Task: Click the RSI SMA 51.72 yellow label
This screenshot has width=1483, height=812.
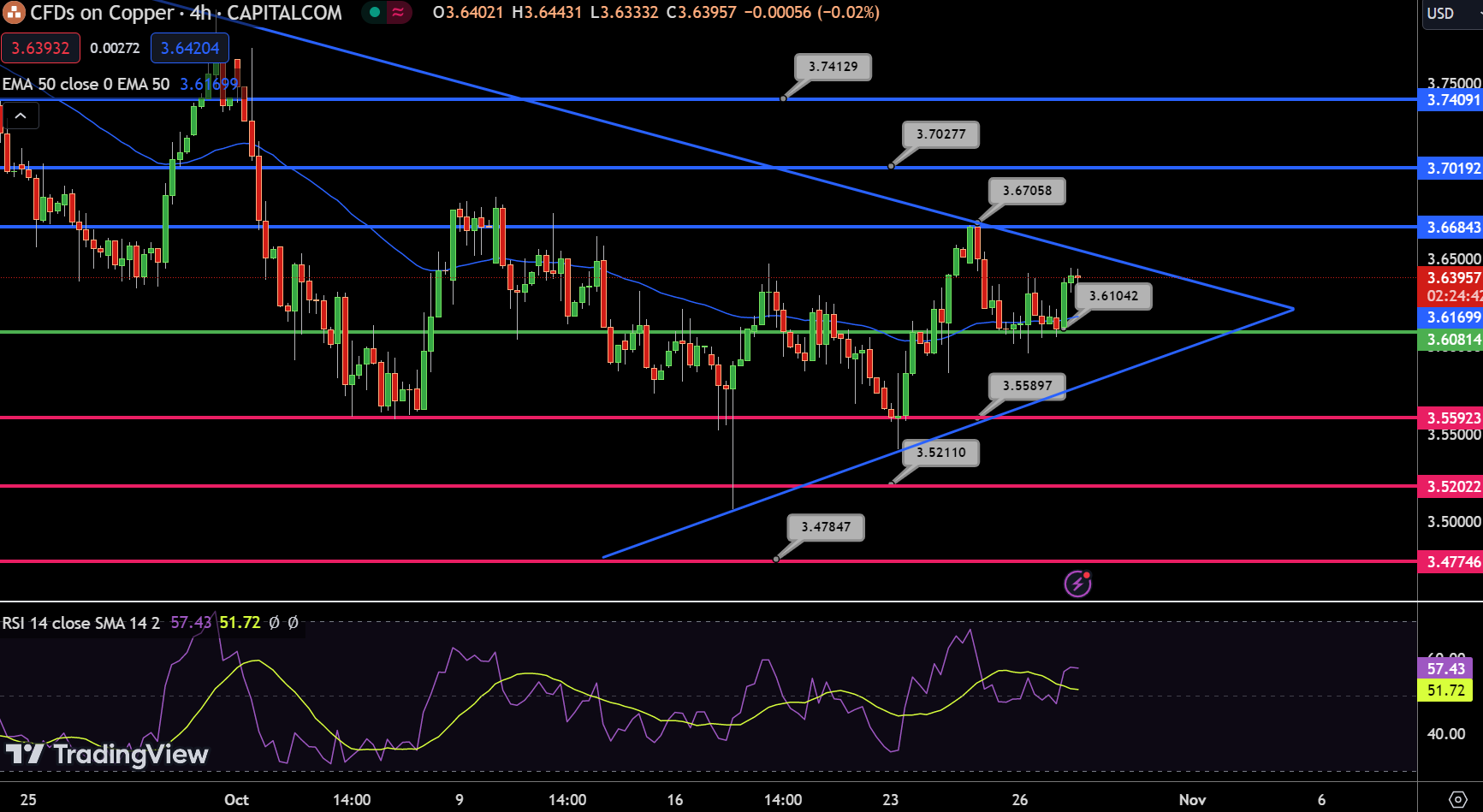Action: tap(1446, 690)
